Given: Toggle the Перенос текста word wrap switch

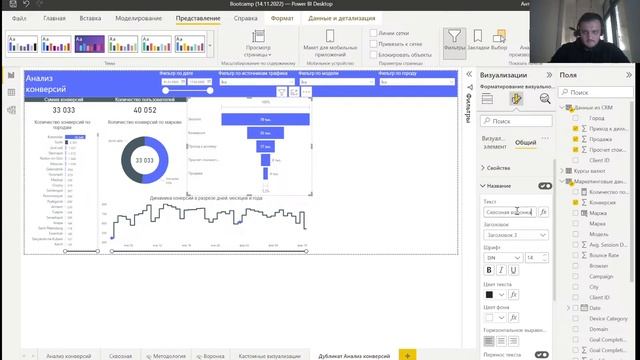Looking at the screenshot, I should tap(542, 355).
